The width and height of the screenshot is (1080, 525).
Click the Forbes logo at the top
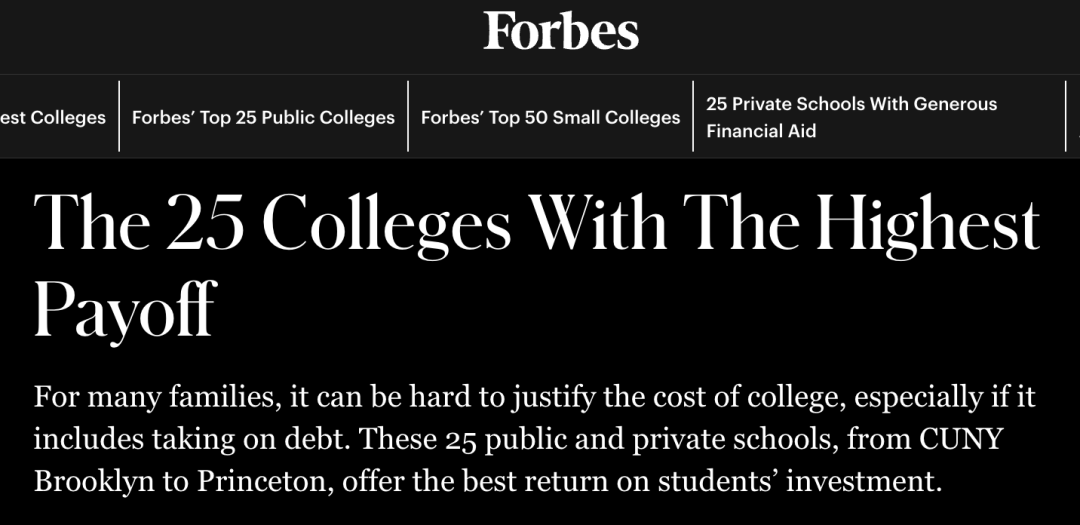pos(561,31)
